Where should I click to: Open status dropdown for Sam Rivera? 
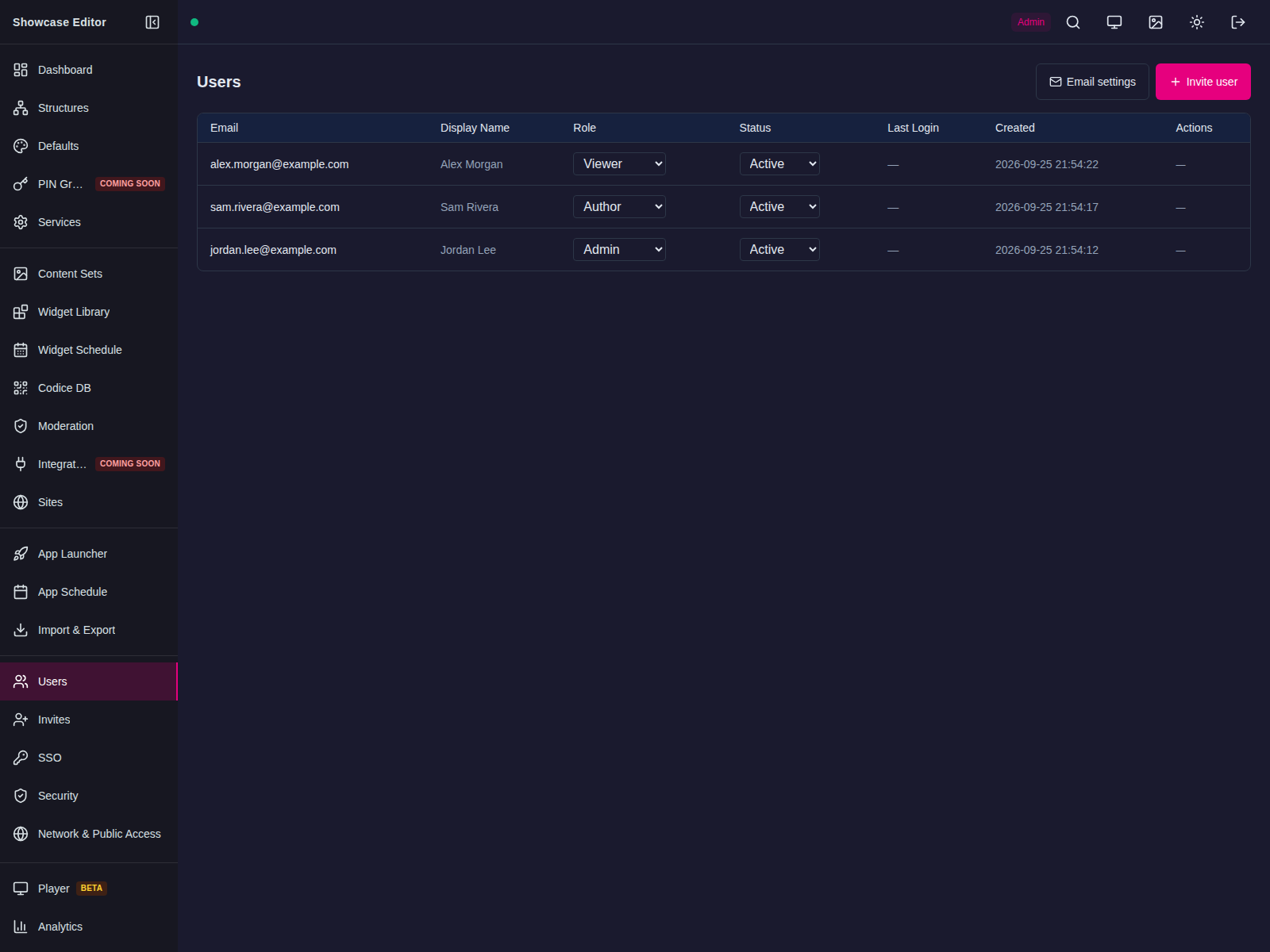tap(779, 207)
